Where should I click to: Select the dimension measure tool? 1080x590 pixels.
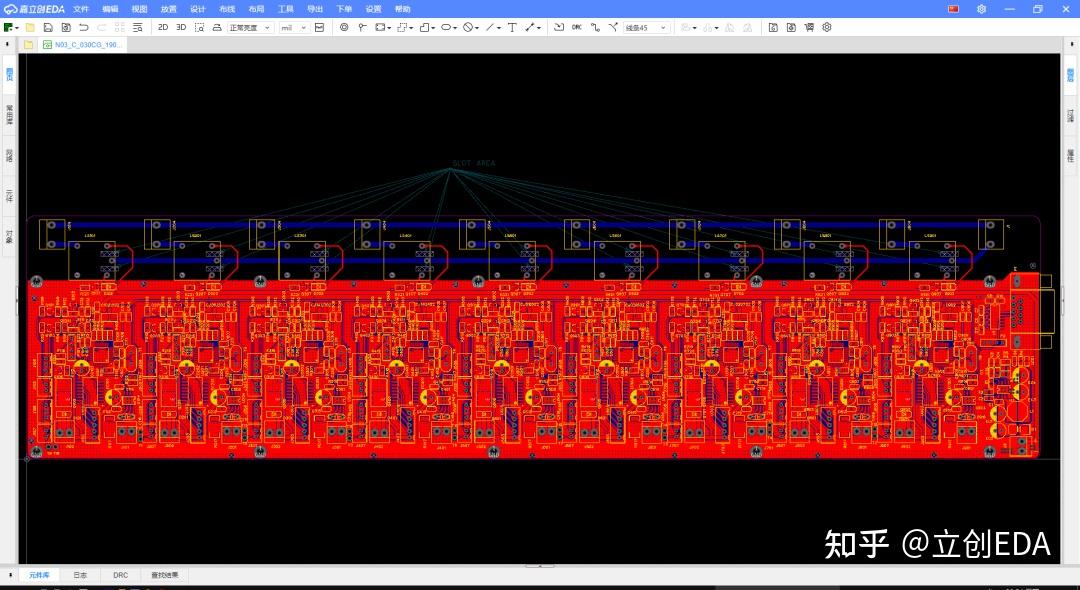click(x=530, y=28)
